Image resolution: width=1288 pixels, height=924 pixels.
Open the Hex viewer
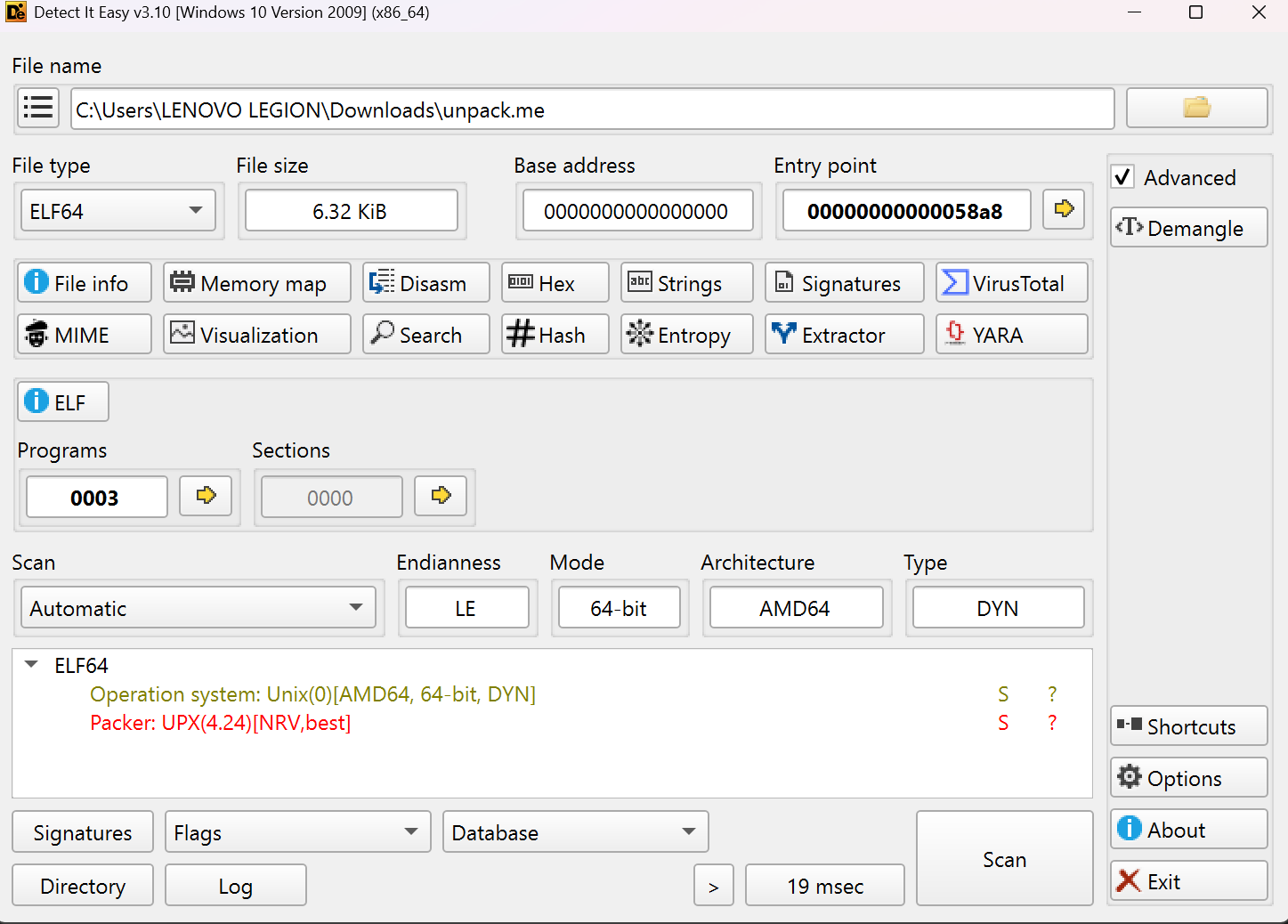pyautogui.click(x=555, y=283)
